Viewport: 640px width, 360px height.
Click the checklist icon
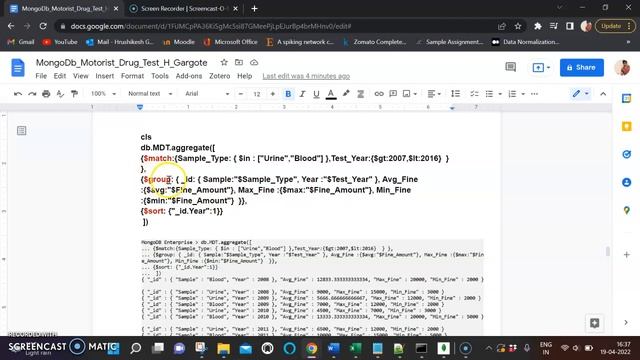tap(474, 94)
